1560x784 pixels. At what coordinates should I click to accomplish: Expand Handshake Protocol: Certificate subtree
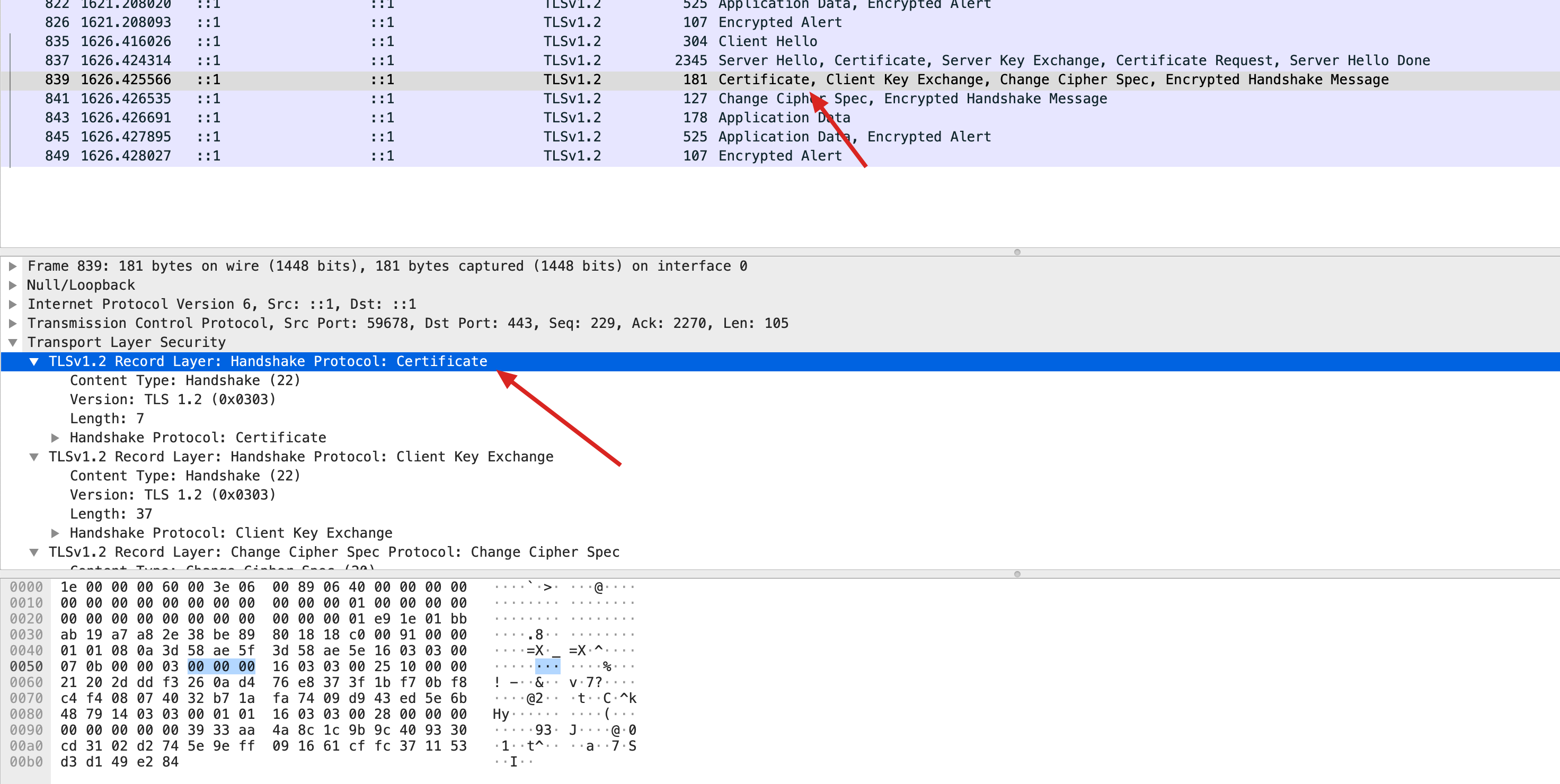(55, 438)
